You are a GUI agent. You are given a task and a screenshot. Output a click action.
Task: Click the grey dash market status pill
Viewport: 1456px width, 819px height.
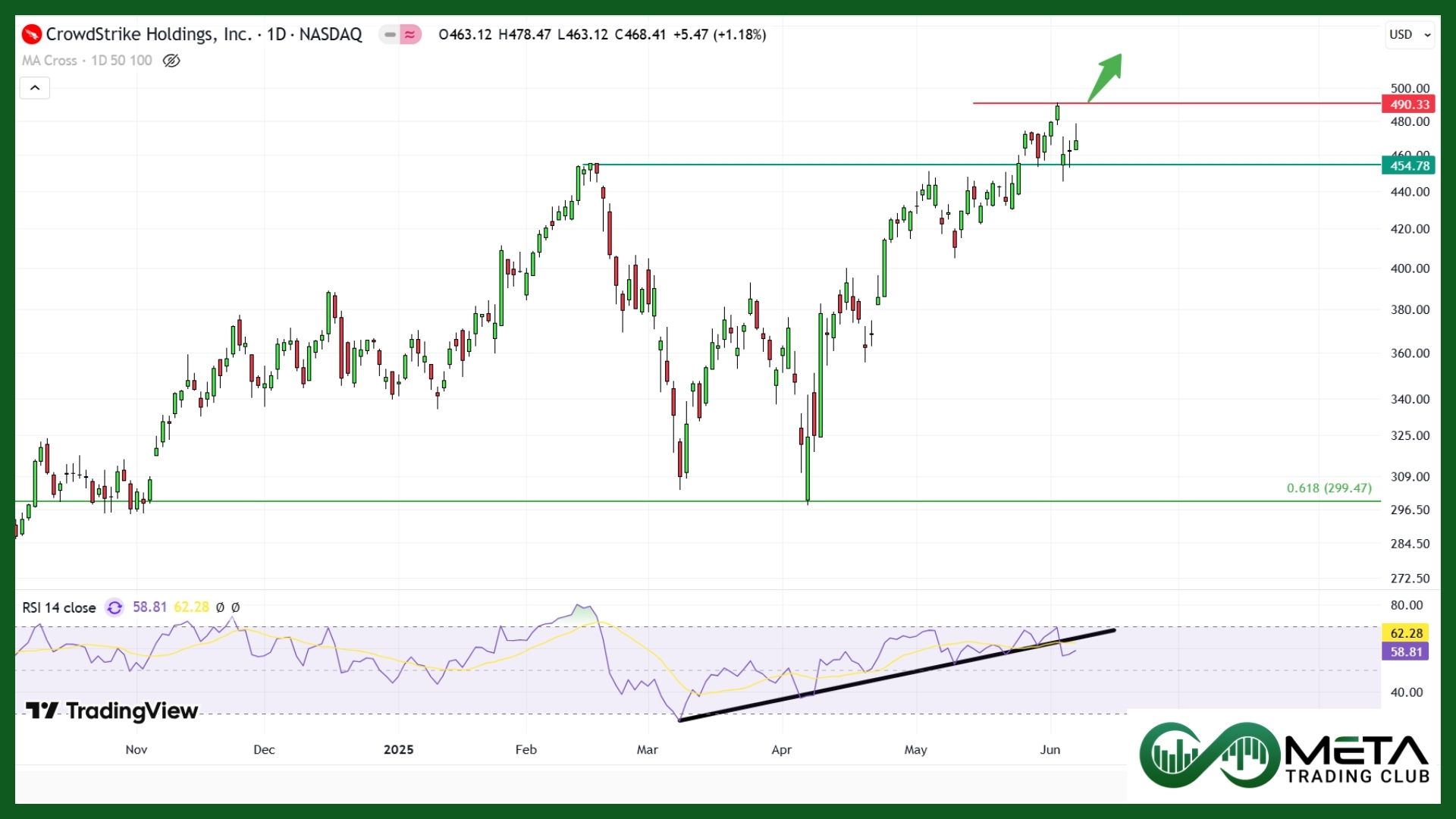pyautogui.click(x=390, y=34)
